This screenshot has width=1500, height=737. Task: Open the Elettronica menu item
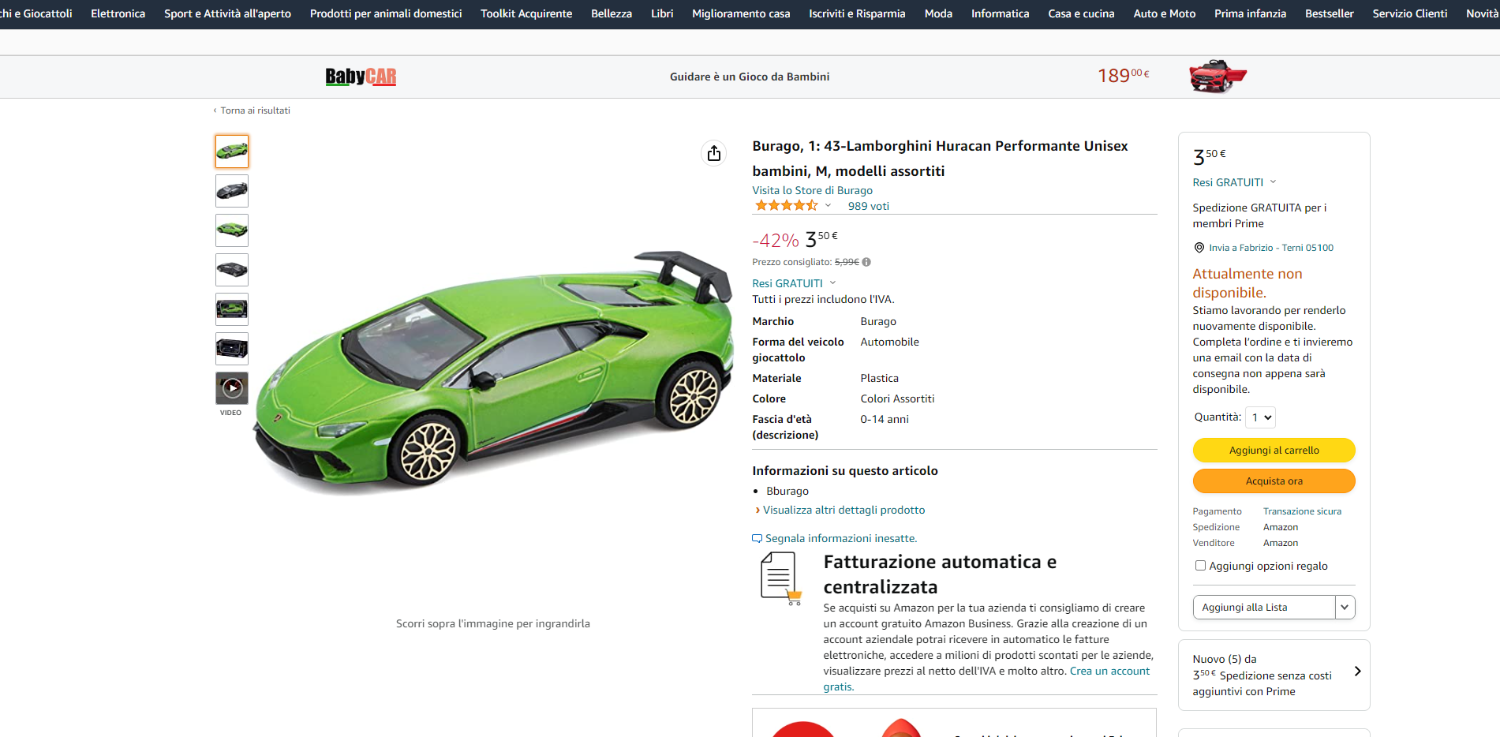(118, 14)
